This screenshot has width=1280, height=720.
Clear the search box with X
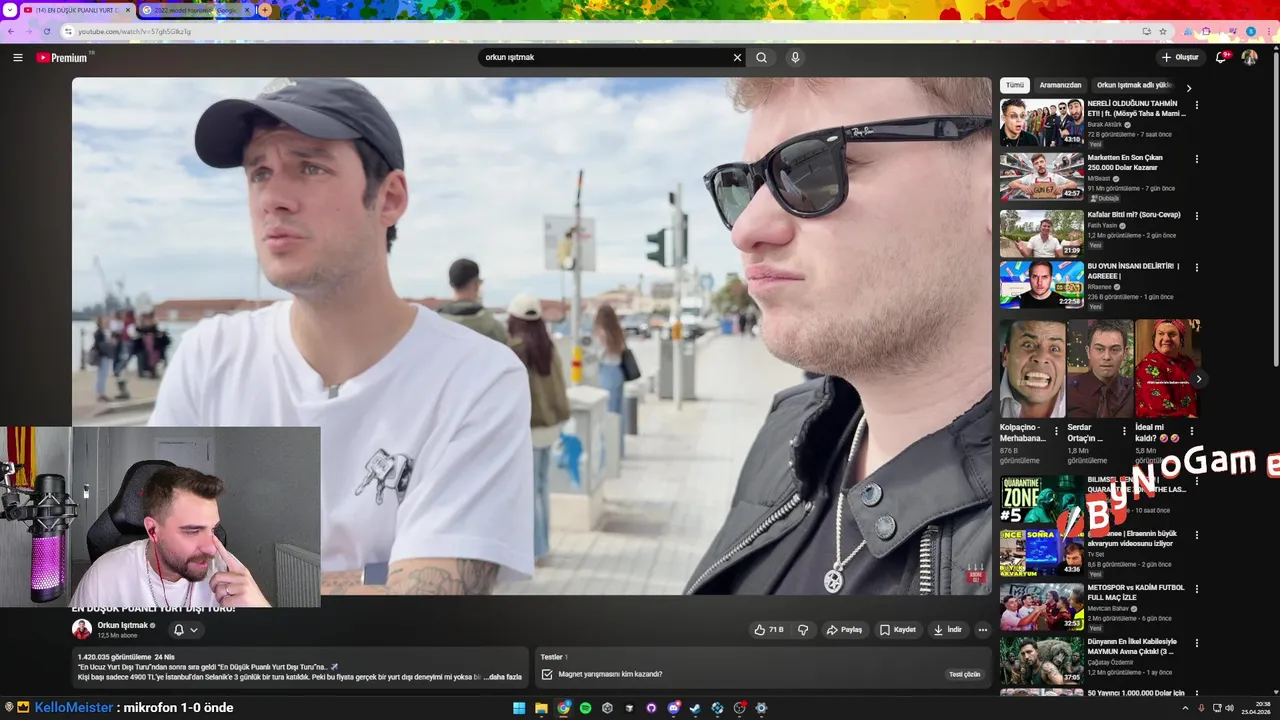(x=738, y=57)
